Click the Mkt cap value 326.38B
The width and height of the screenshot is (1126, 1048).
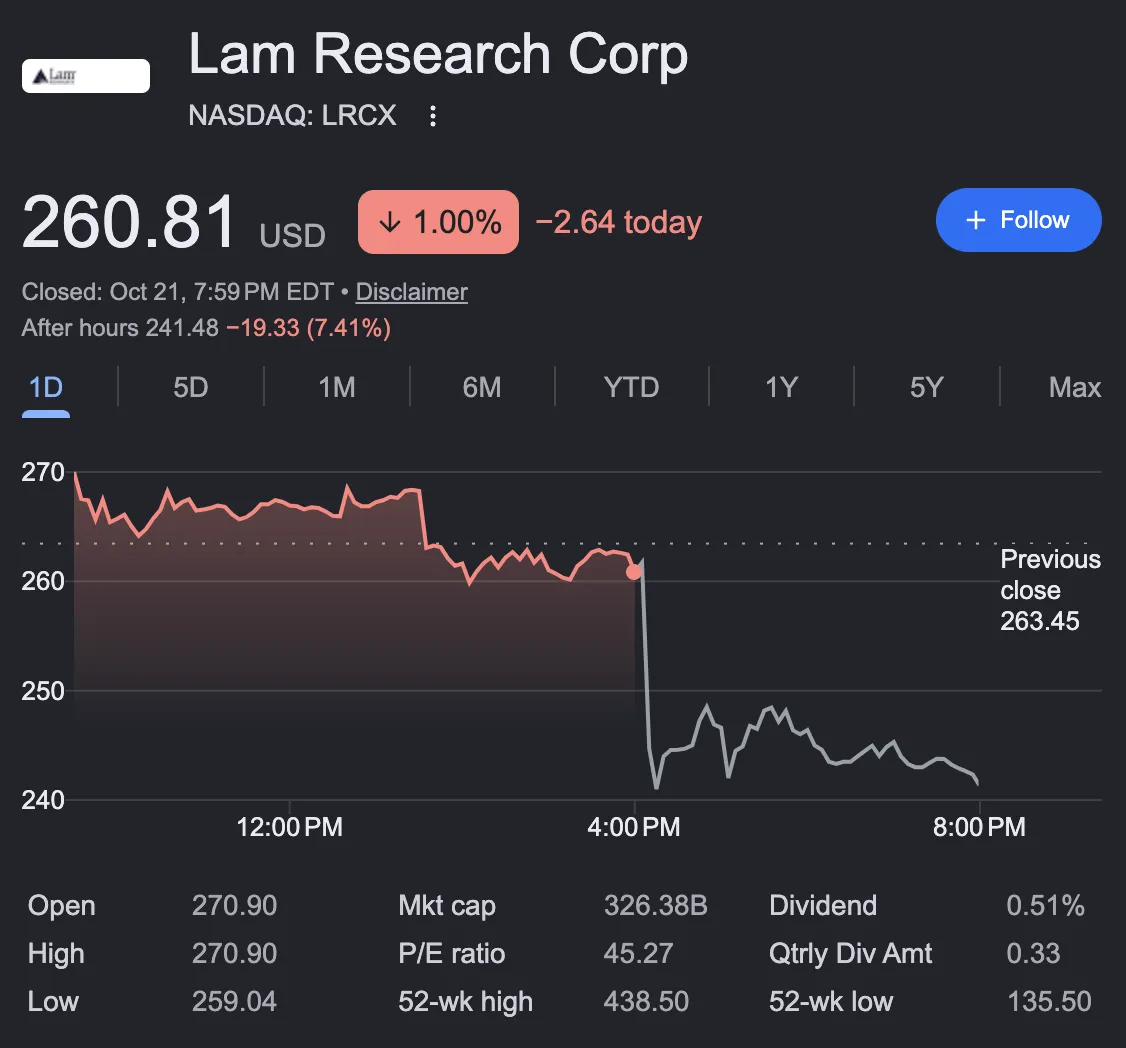click(x=656, y=906)
